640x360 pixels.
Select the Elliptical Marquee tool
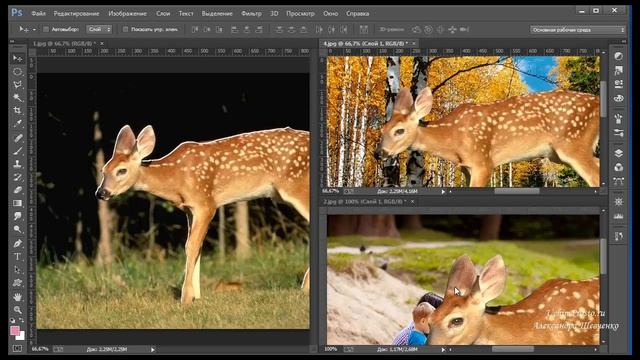17,71
